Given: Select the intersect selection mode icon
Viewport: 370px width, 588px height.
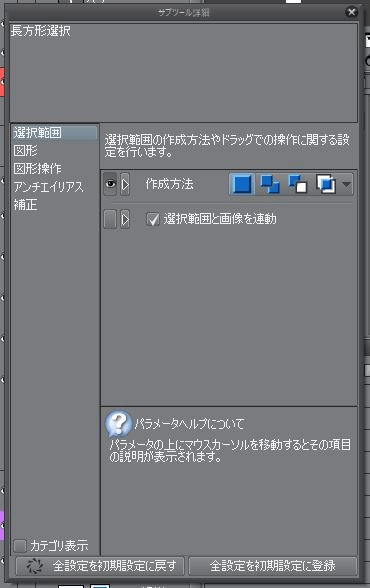Looking at the screenshot, I should (x=326, y=184).
